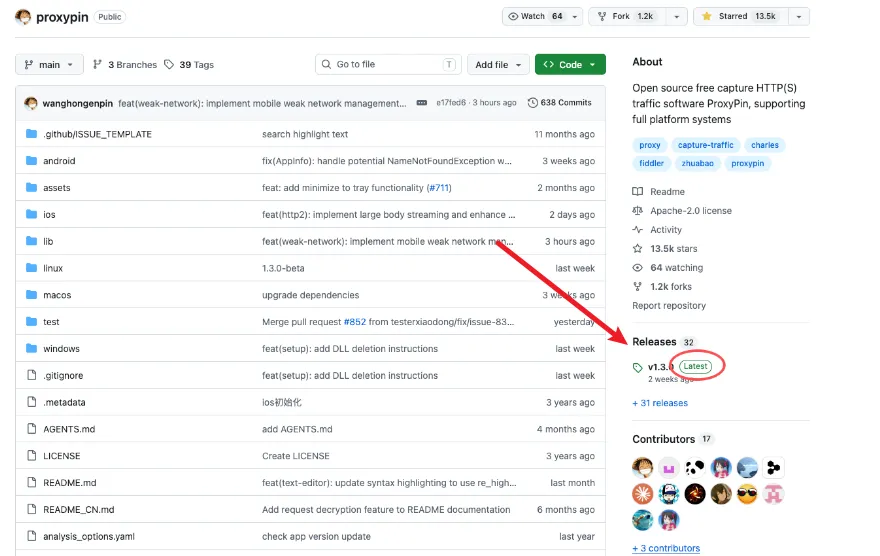Open the ios folder
This screenshot has width=880, height=556.
[49, 214]
